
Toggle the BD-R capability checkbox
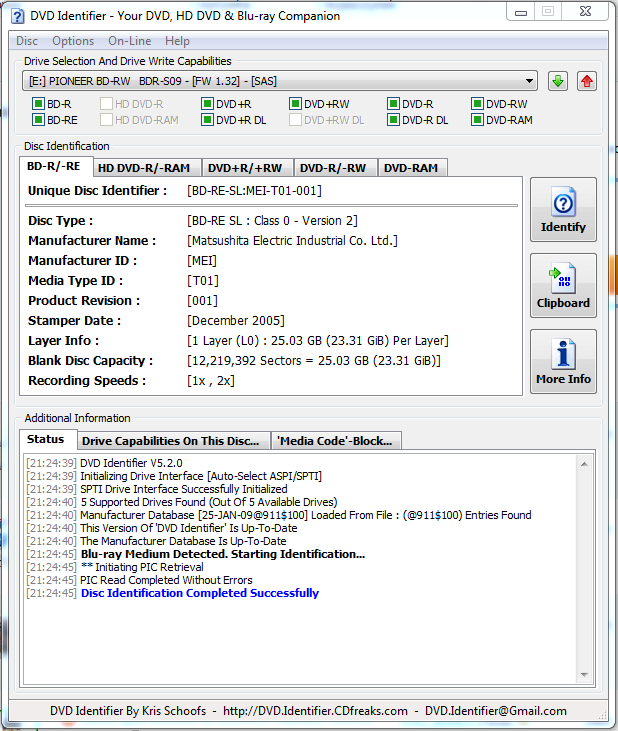point(38,103)
